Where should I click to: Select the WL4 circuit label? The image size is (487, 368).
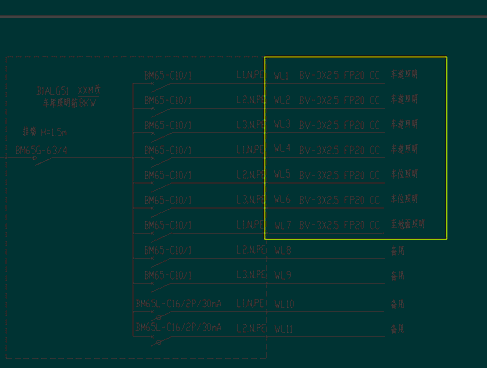[282, 148]
